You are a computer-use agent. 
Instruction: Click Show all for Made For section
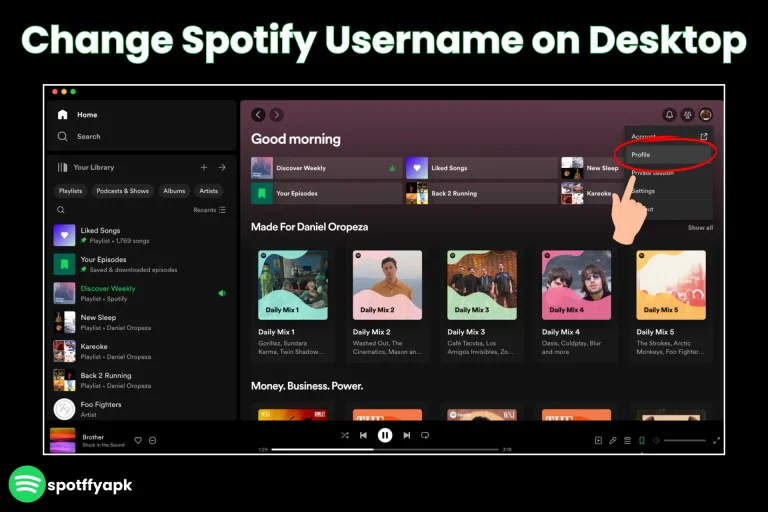(700, 227)
